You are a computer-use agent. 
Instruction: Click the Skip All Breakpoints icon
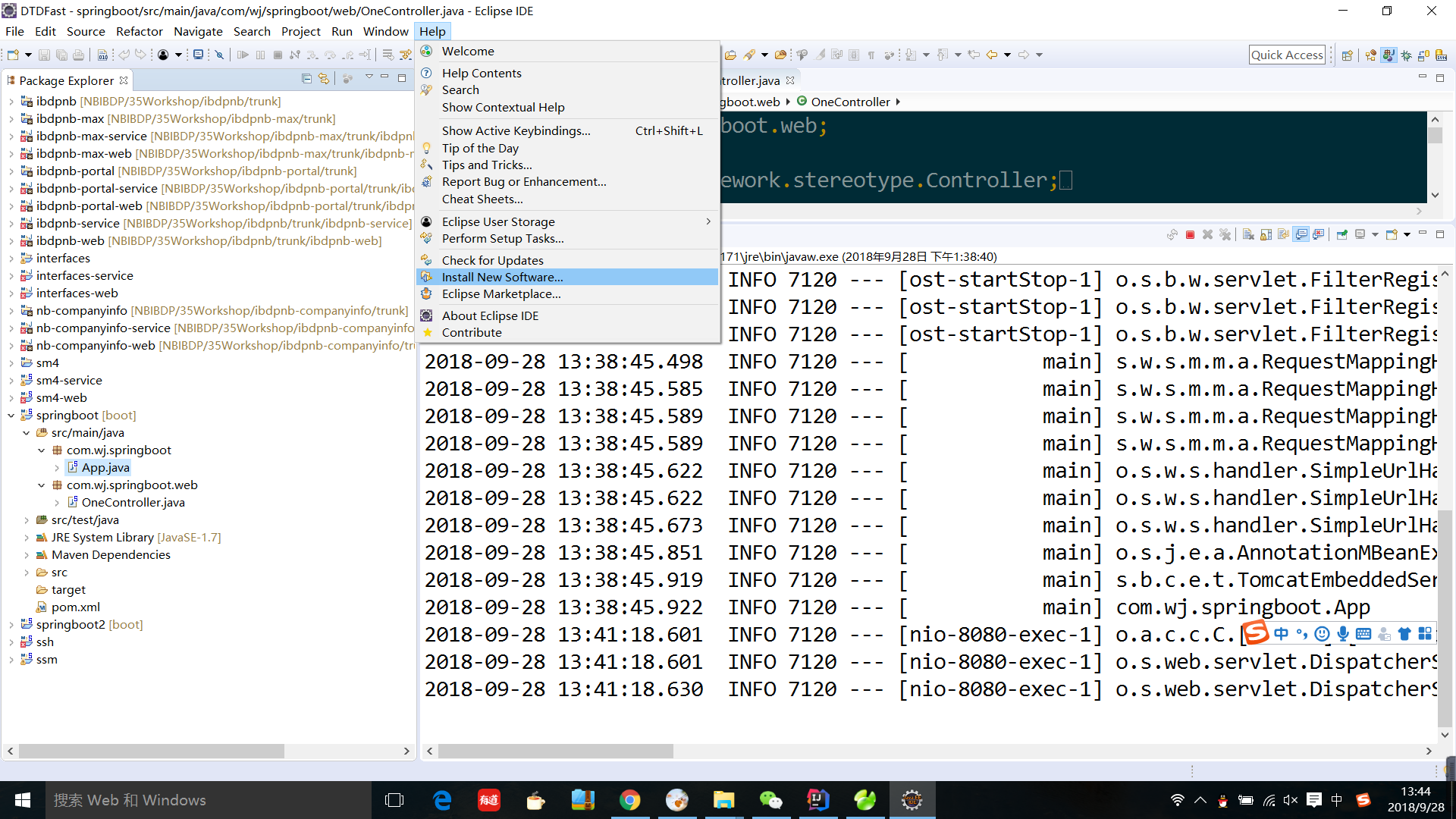pyautogui.click(x=219, y=55)
